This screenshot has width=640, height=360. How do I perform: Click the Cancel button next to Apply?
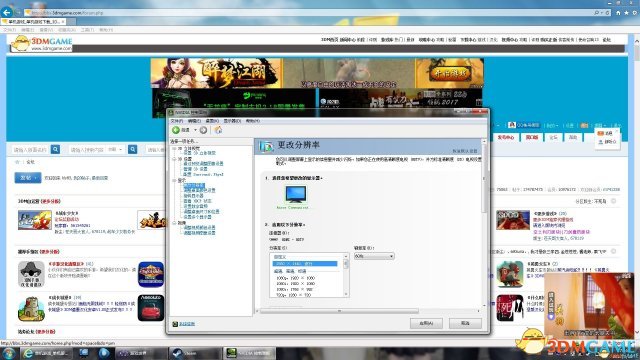point(465,323)
